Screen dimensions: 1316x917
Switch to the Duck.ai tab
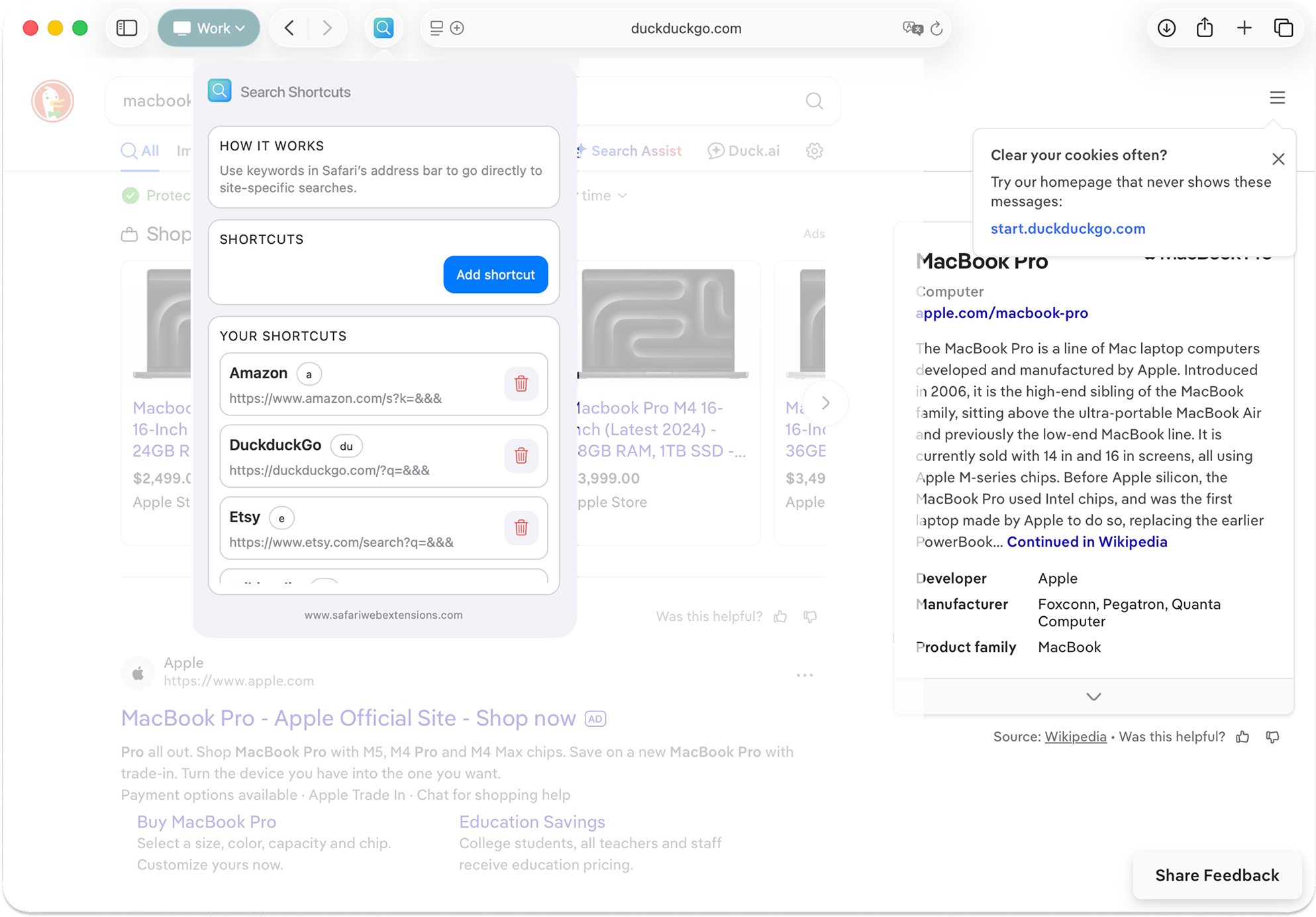(743, 151)
